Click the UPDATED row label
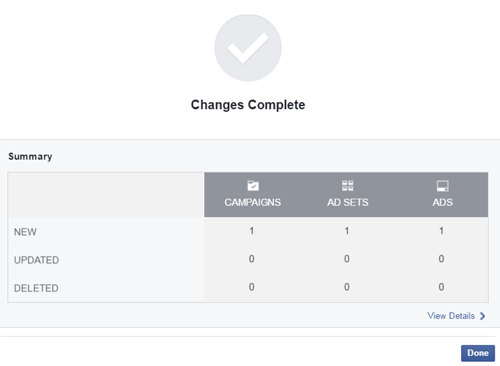Viewport: 500px width, 366px height. [x=36, y=260]
